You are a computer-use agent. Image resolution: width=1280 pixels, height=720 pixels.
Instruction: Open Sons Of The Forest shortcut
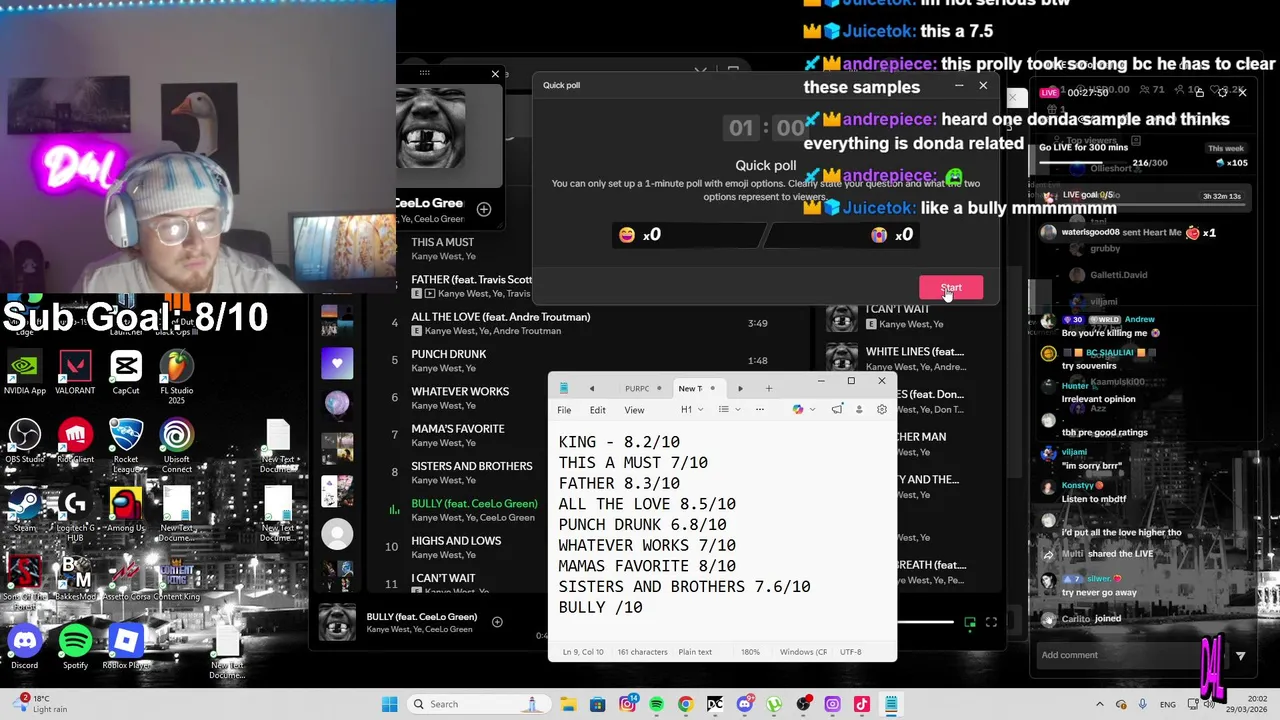(24, 582)
